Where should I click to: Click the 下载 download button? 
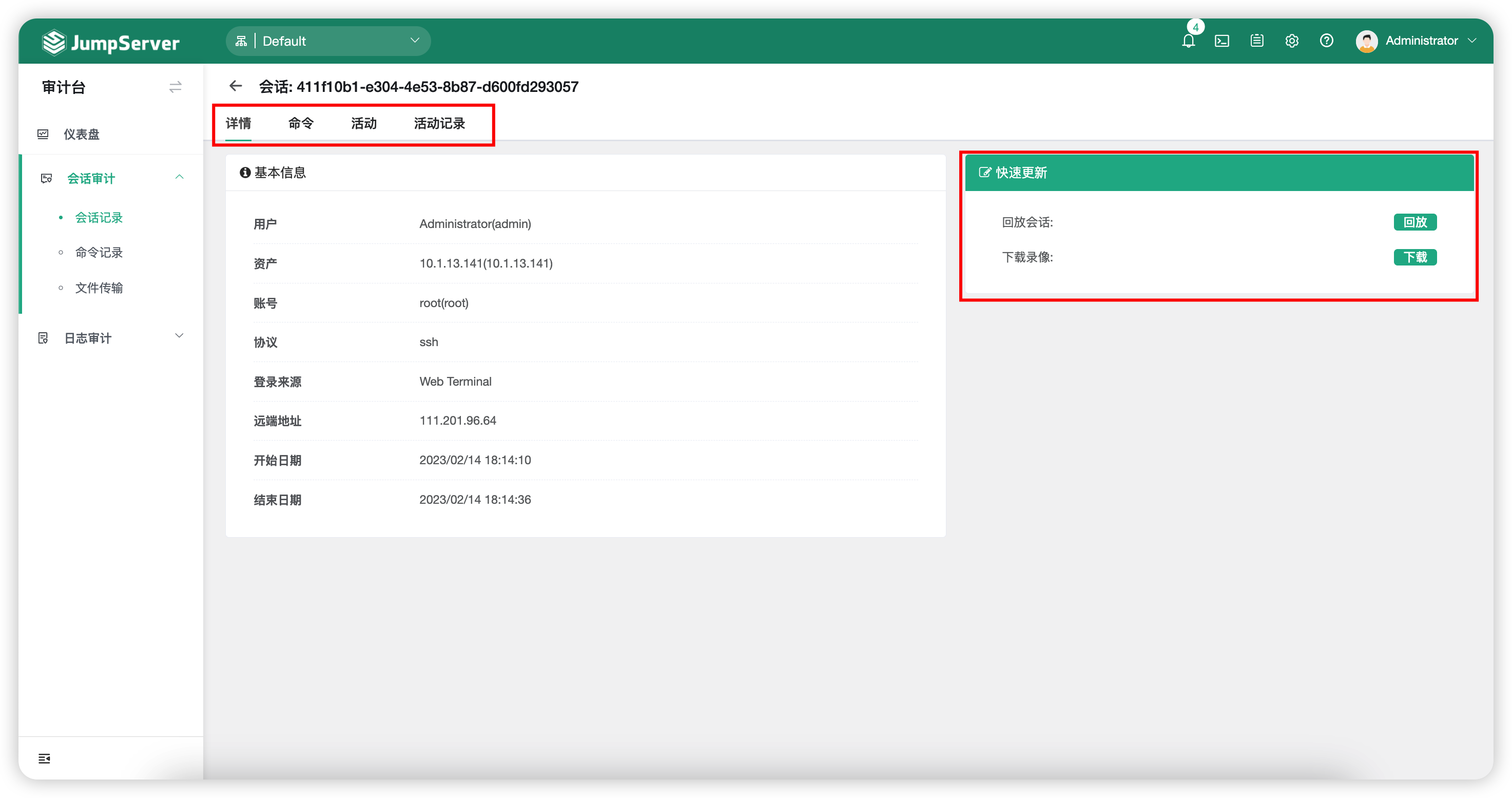pyautogui.click(x=1415, y=257)
